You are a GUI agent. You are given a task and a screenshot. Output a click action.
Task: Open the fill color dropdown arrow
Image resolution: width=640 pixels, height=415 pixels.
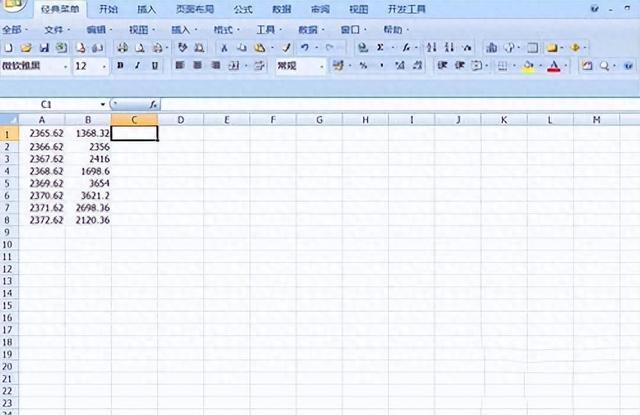(x=540, y=66)
